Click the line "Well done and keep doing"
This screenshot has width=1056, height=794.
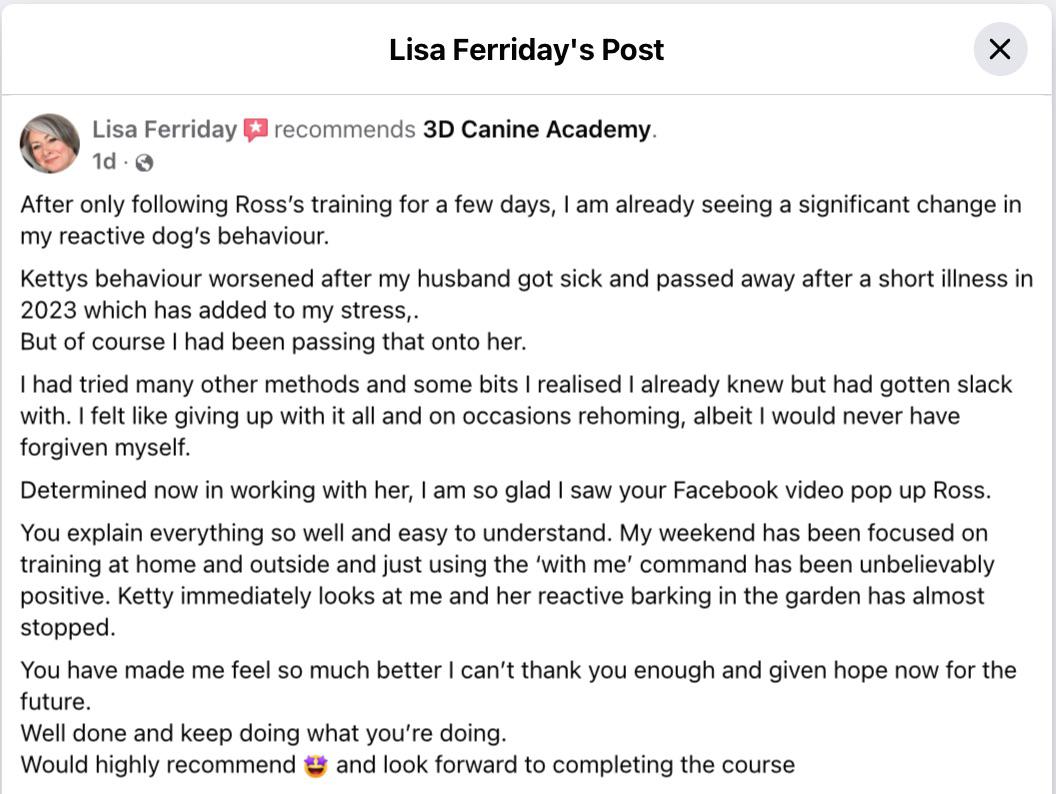(x=263, y=733)
